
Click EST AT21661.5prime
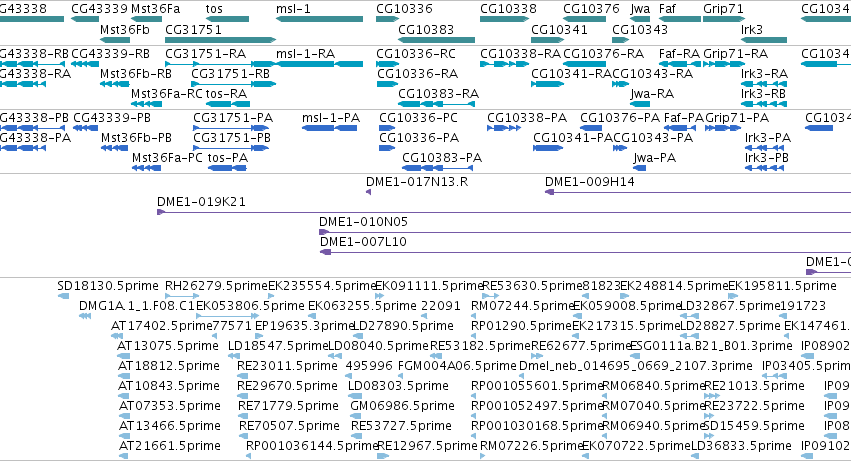(x=169, y=446)
